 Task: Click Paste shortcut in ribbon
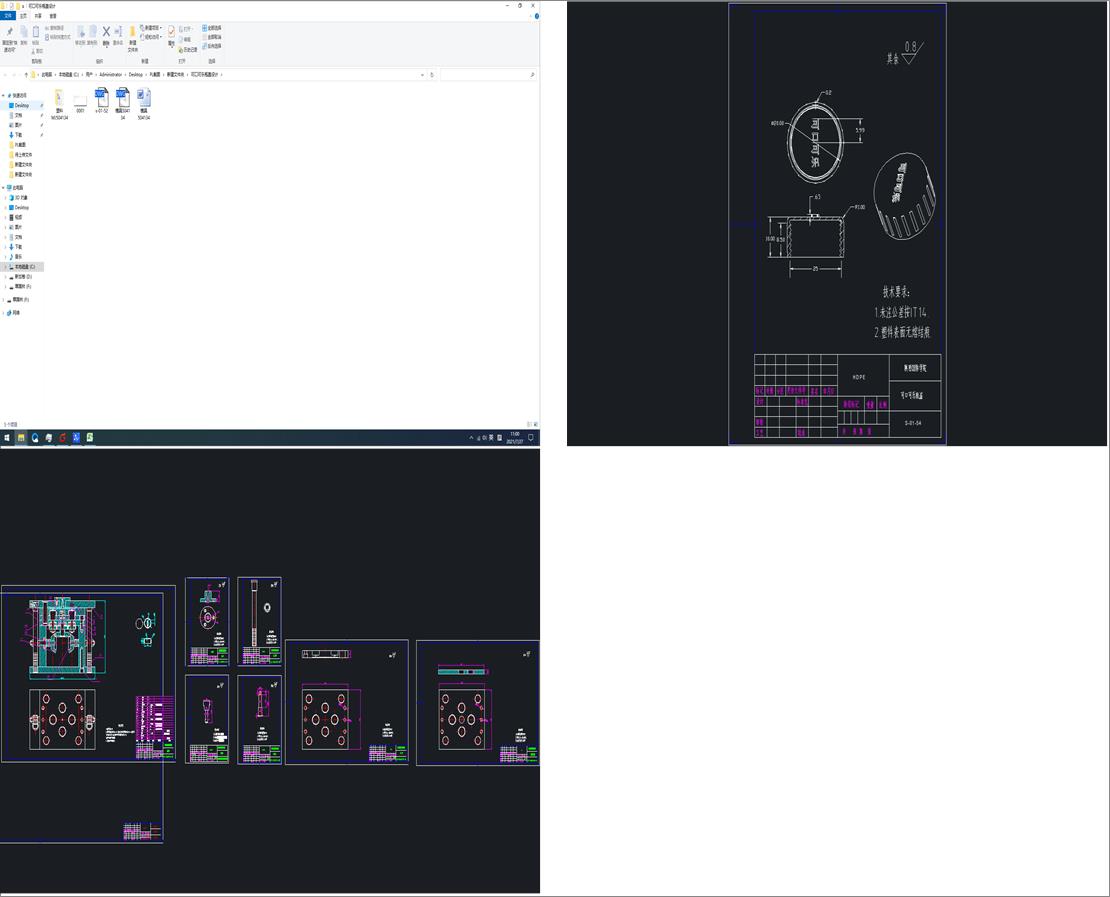click(58, 37)
